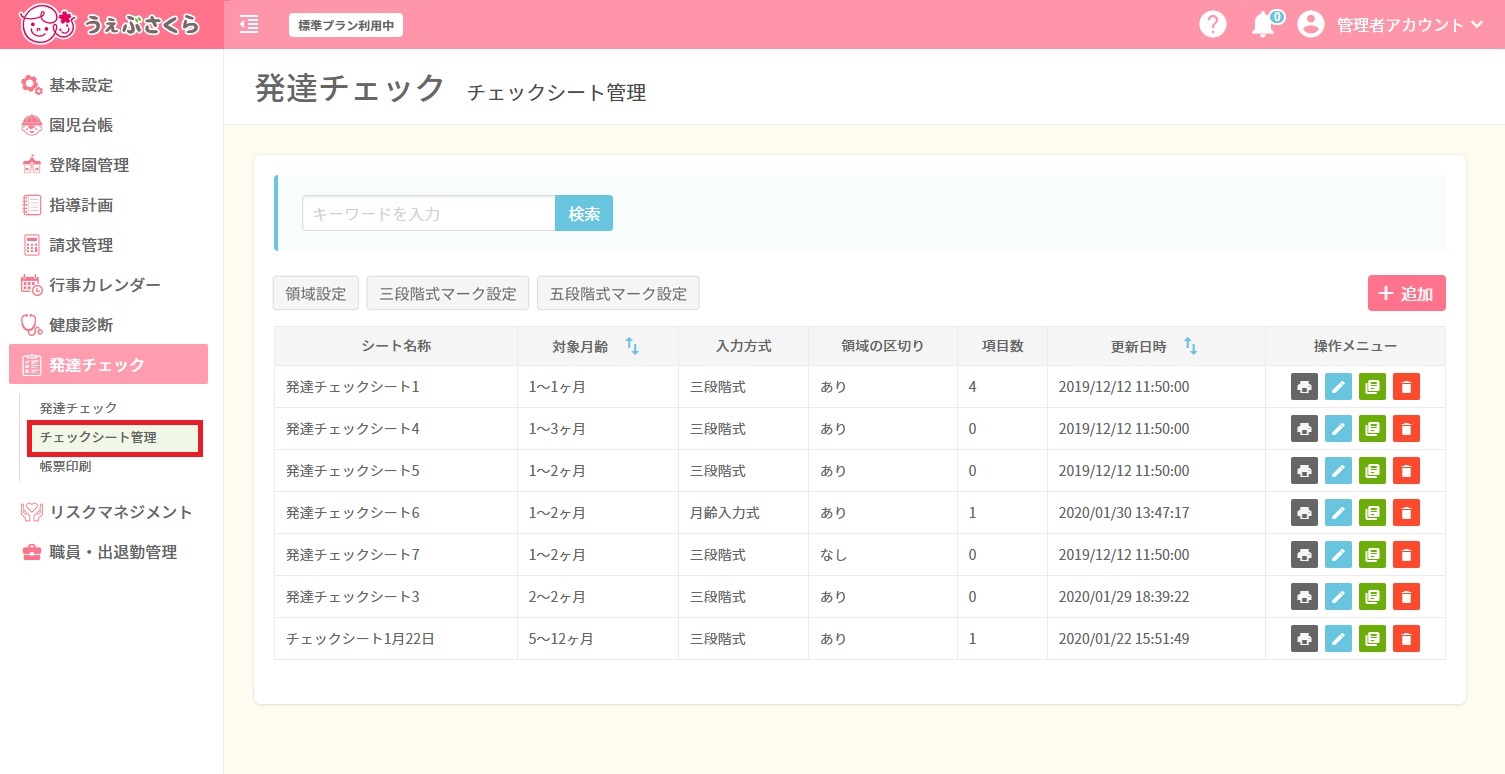Print 発達チェックシート5
Viewport: 1505px width, 774px height.
1304,471
